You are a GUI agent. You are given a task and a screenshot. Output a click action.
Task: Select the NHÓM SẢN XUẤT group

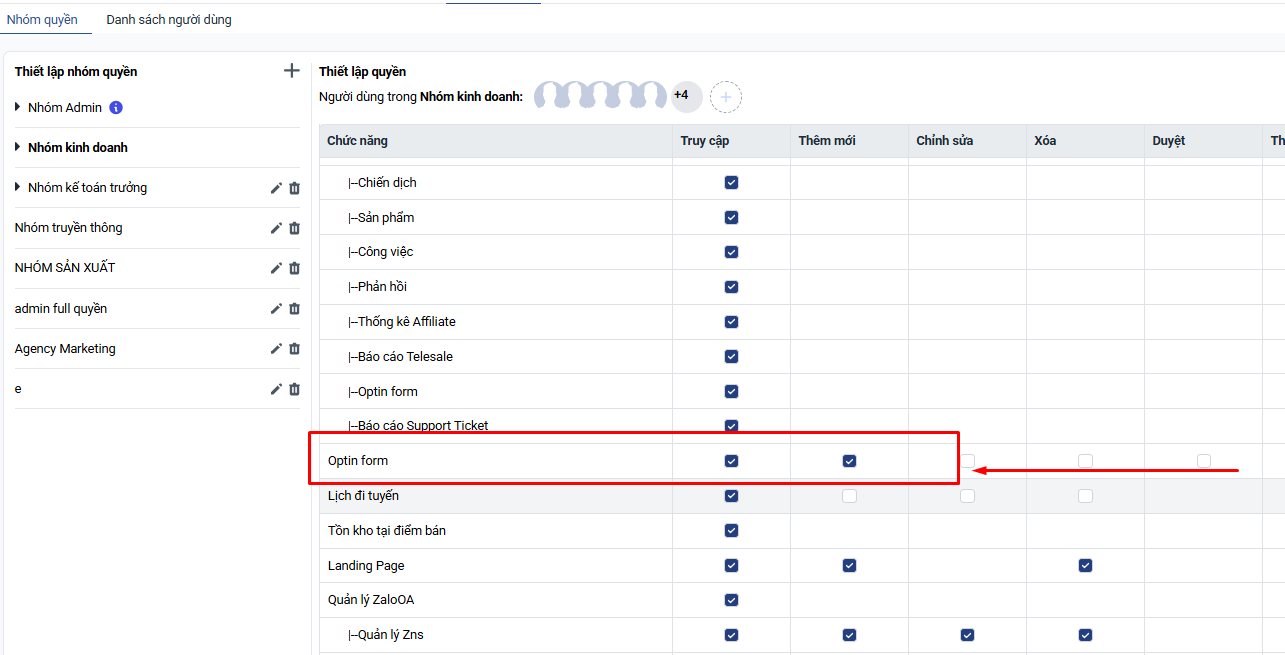coord(65,268)
